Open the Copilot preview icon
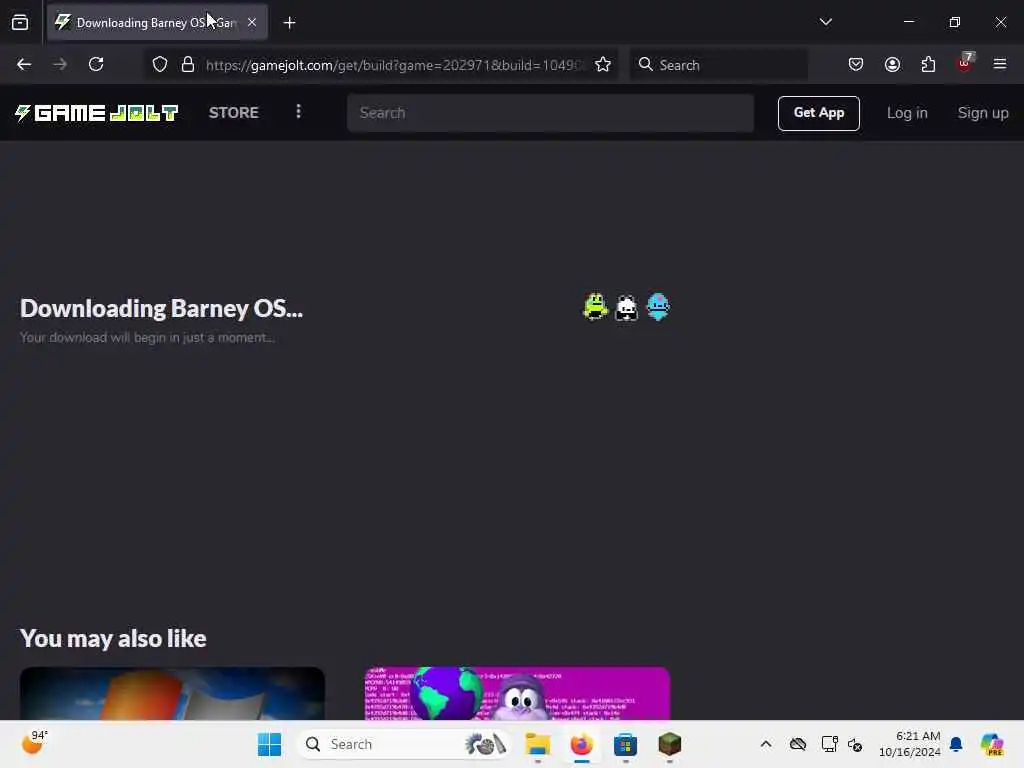This screenshot has height=768, width=1024. (992, 744)
